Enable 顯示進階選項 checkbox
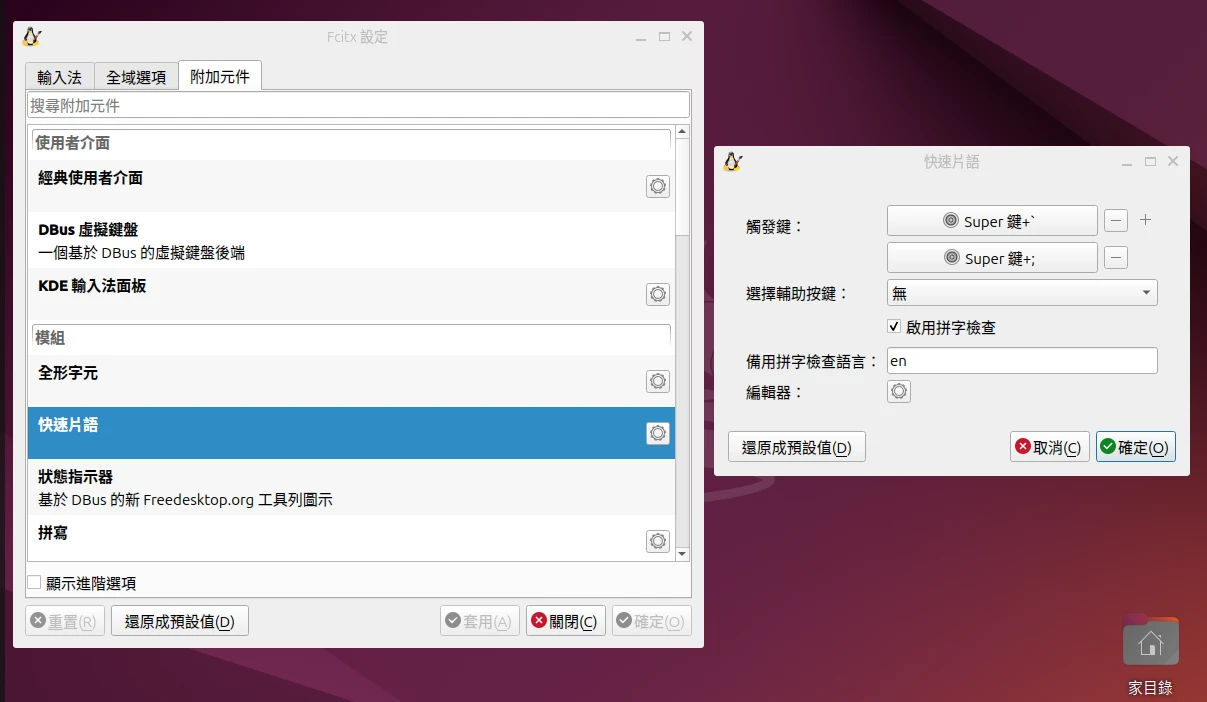Screen dimensions: 1207x702 35,583
